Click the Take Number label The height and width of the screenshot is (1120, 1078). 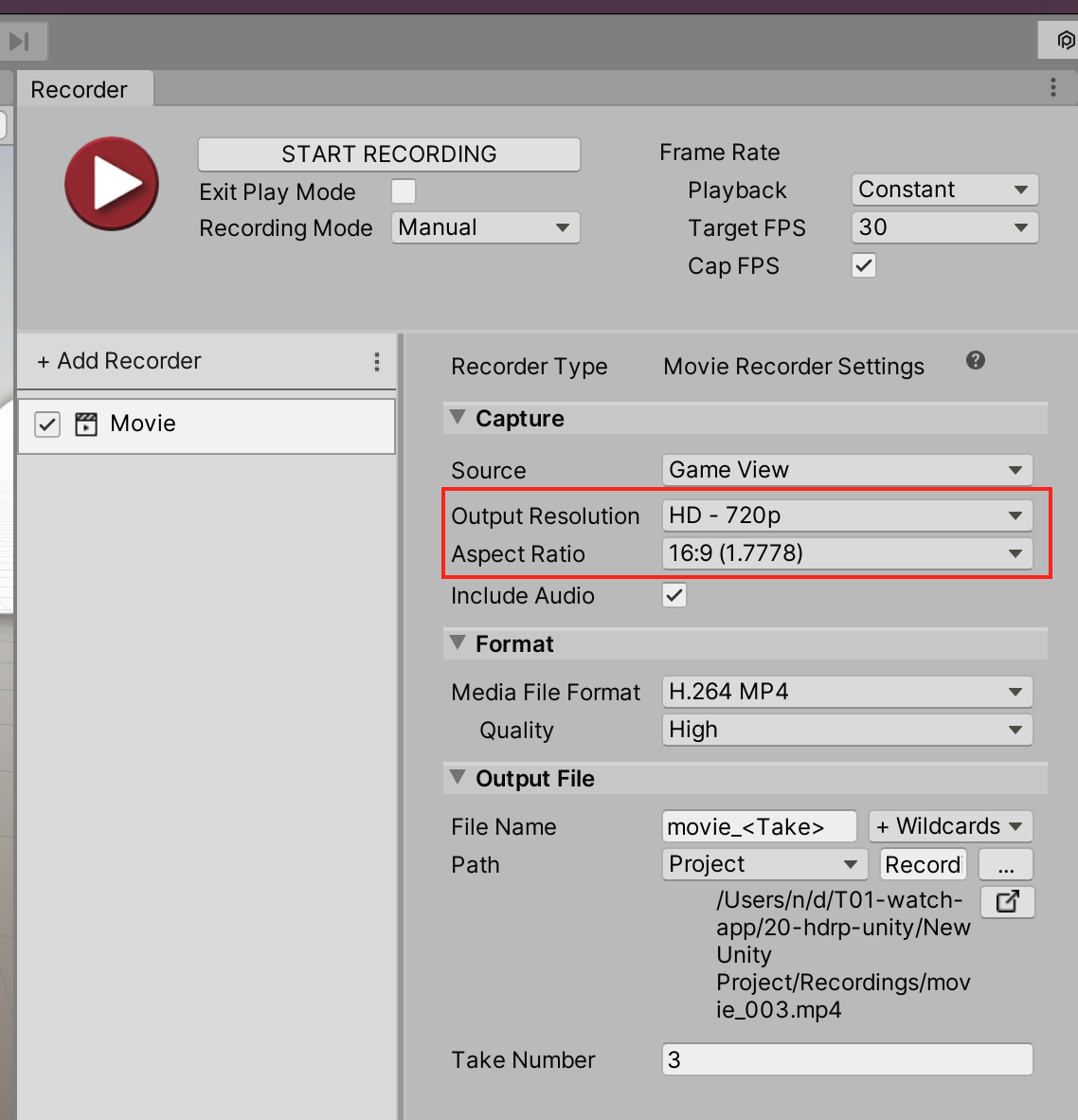tap(523, 1060)
